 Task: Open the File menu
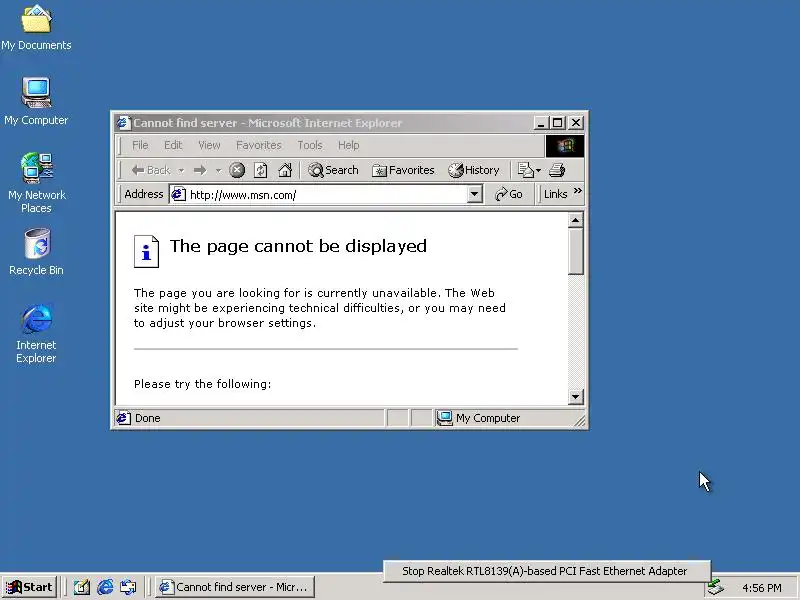[140, 145]
